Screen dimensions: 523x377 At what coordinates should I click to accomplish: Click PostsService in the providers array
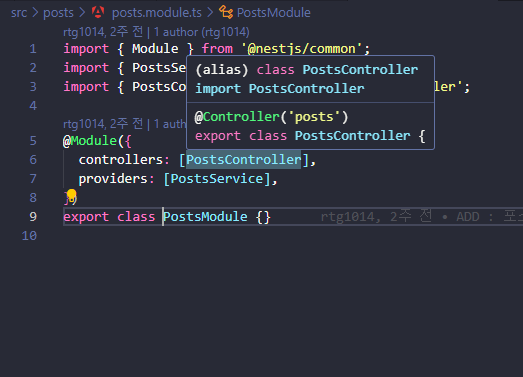217,179
